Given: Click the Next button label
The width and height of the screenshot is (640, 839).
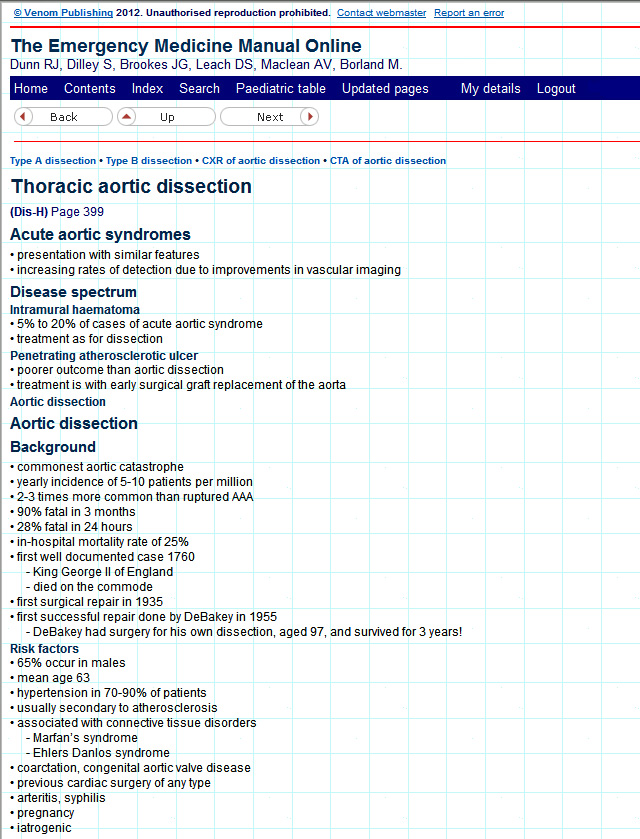Looking at the screenshot, I should click(x=270, y=117).
